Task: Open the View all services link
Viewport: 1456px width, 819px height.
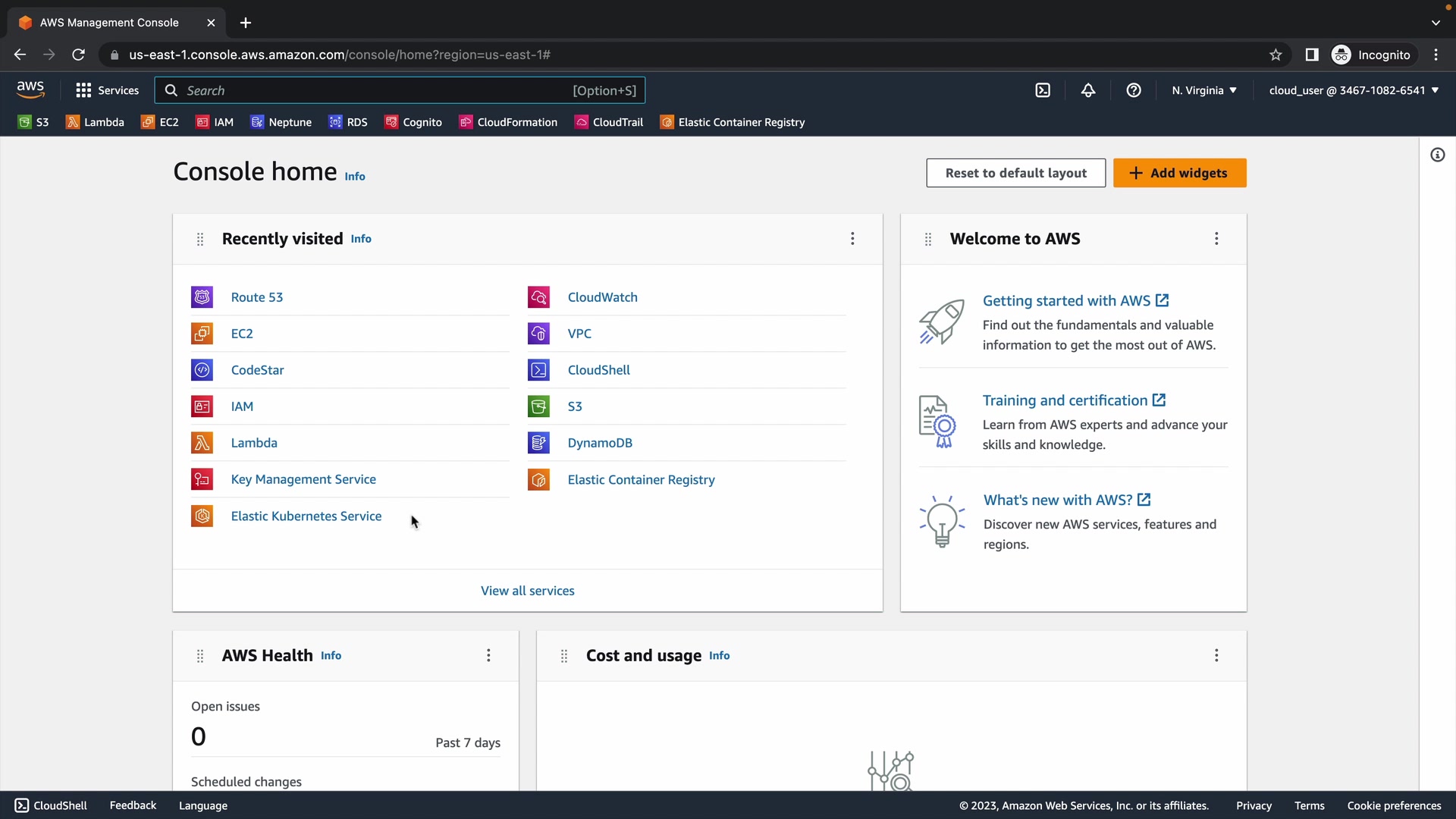Action: 527,591
